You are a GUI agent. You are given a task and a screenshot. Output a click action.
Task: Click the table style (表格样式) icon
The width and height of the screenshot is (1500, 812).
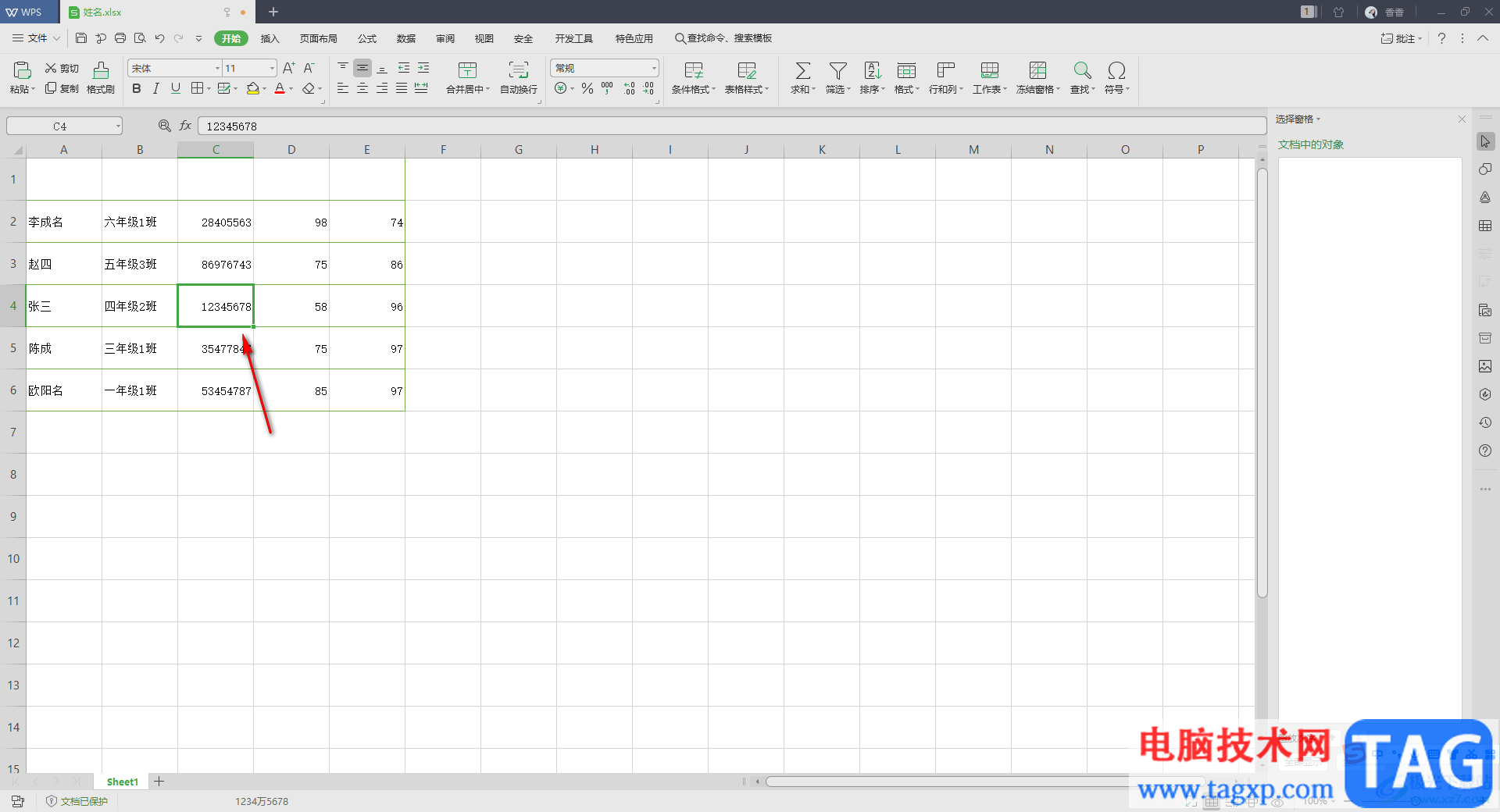(x=747, y=70)
